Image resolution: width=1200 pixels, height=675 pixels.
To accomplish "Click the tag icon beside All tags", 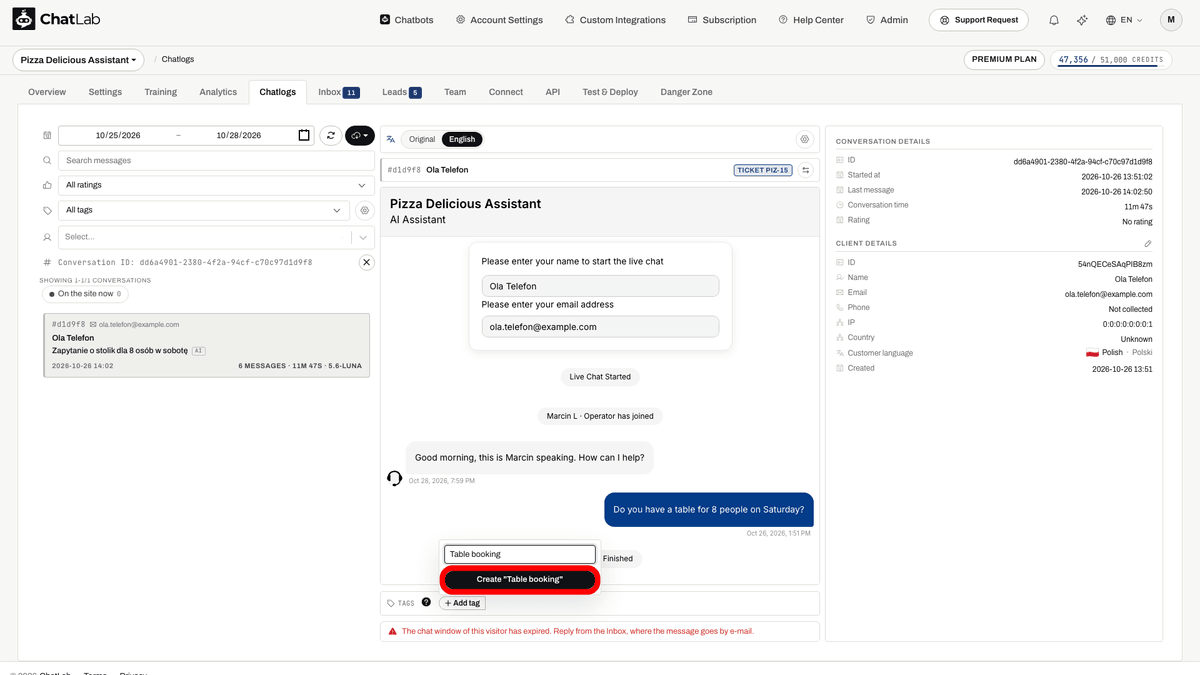I will pyautogui.click(x=47, y=211).
